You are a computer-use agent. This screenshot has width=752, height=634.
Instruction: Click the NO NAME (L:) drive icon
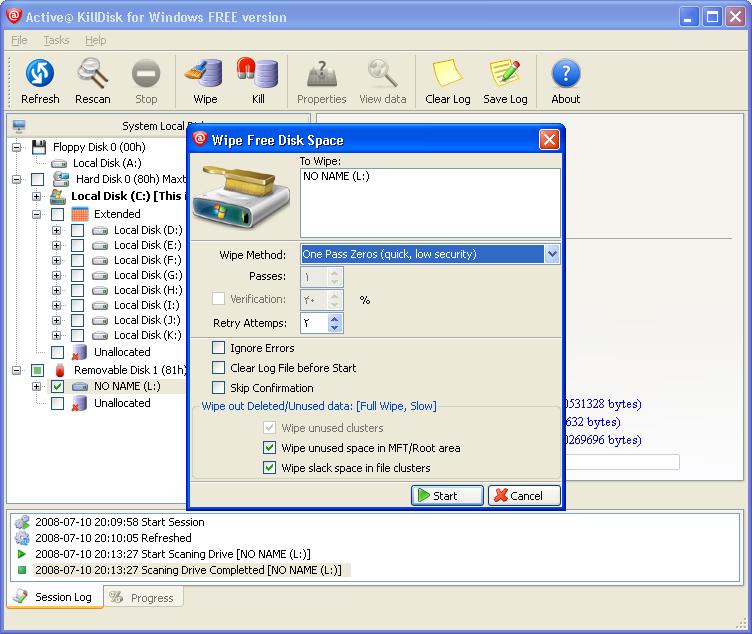80,386
